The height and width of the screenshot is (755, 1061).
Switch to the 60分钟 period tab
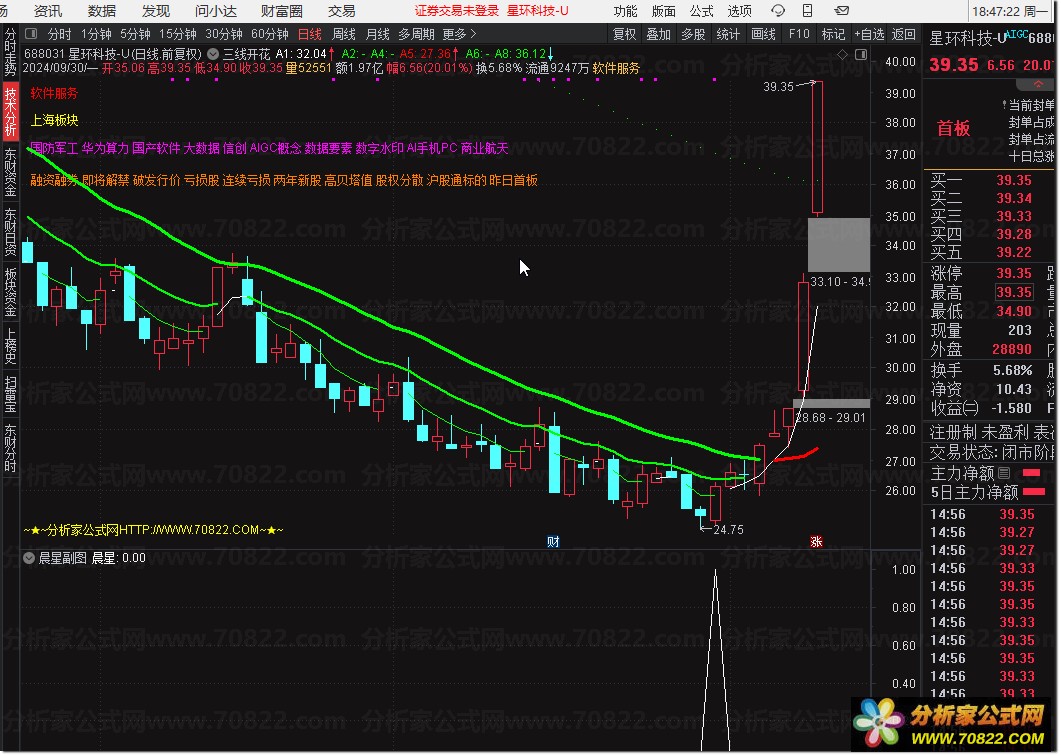click(x=270, y=34)
